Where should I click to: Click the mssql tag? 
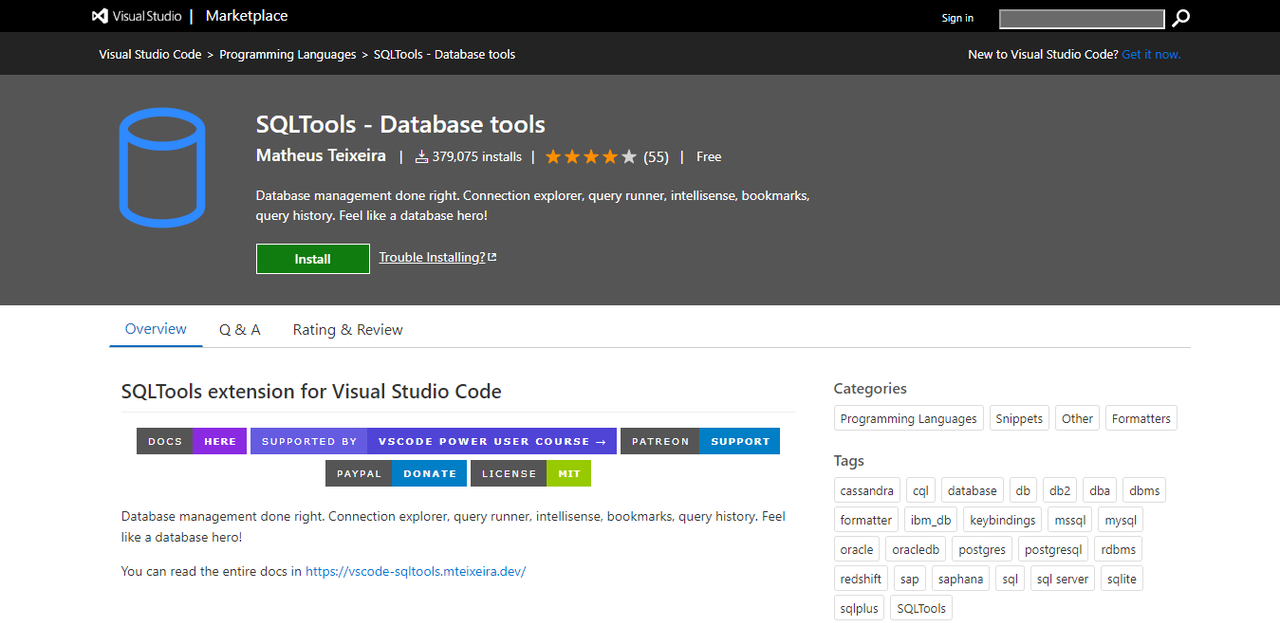click(1070, 520)
